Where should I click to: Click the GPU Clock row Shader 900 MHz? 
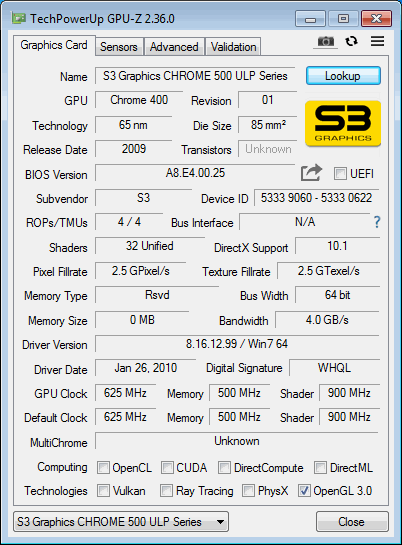click(349, 393)
